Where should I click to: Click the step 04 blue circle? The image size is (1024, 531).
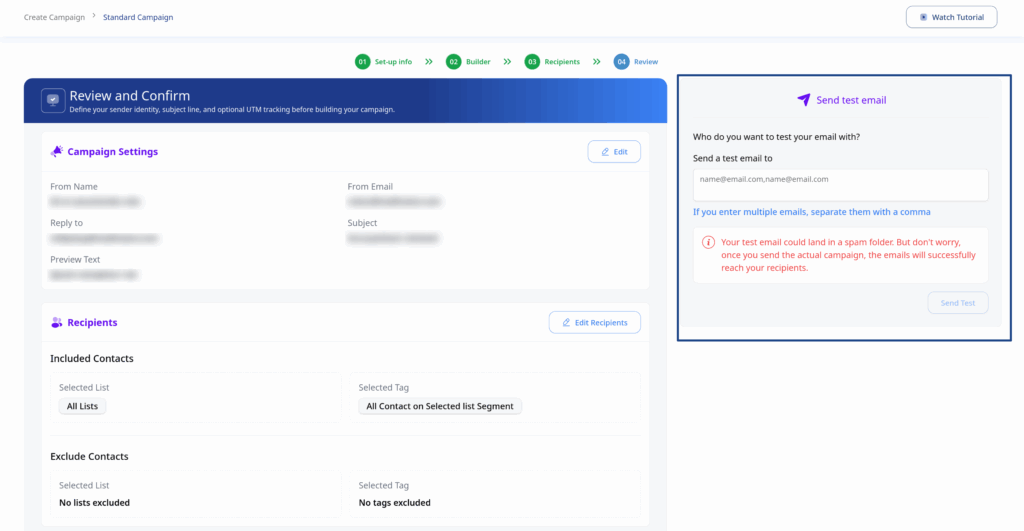click(622, 62)
